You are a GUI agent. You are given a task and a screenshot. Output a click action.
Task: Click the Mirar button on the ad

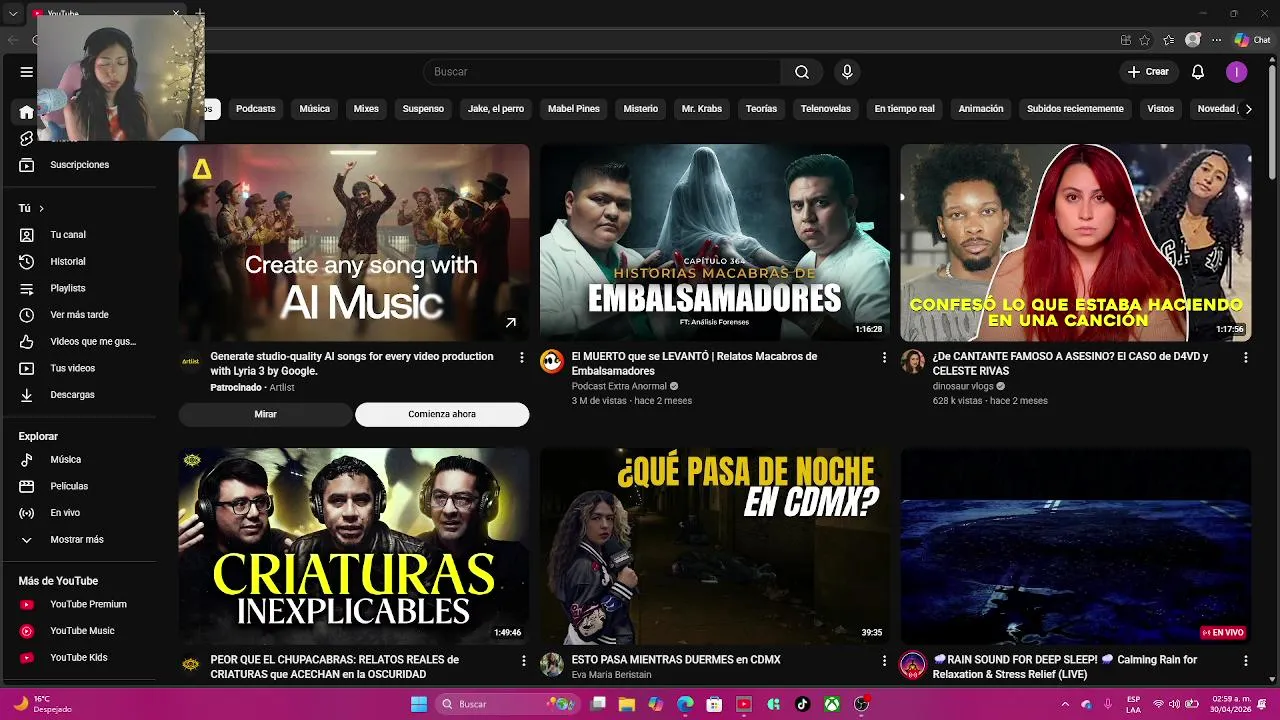click(265, 414)
